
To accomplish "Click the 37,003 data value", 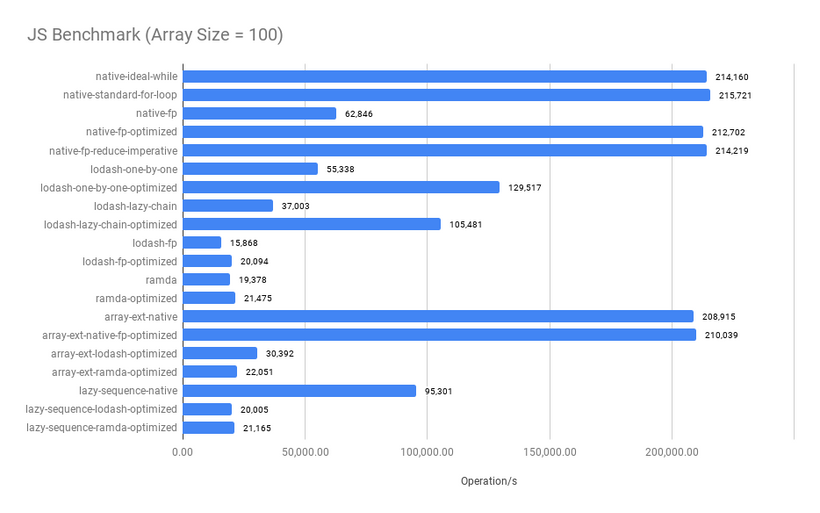I will click(295, 206).
